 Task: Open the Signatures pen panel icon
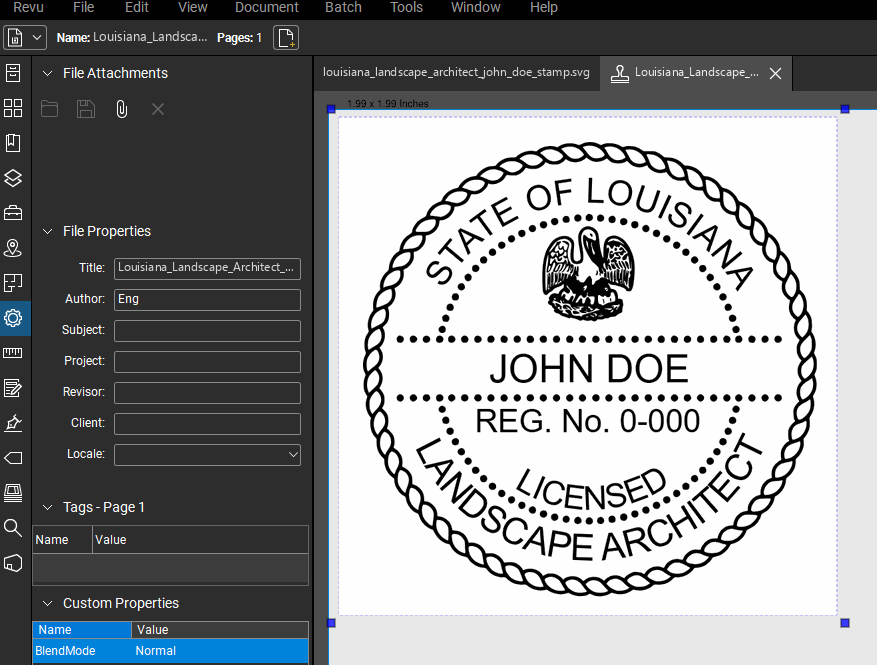13,423
